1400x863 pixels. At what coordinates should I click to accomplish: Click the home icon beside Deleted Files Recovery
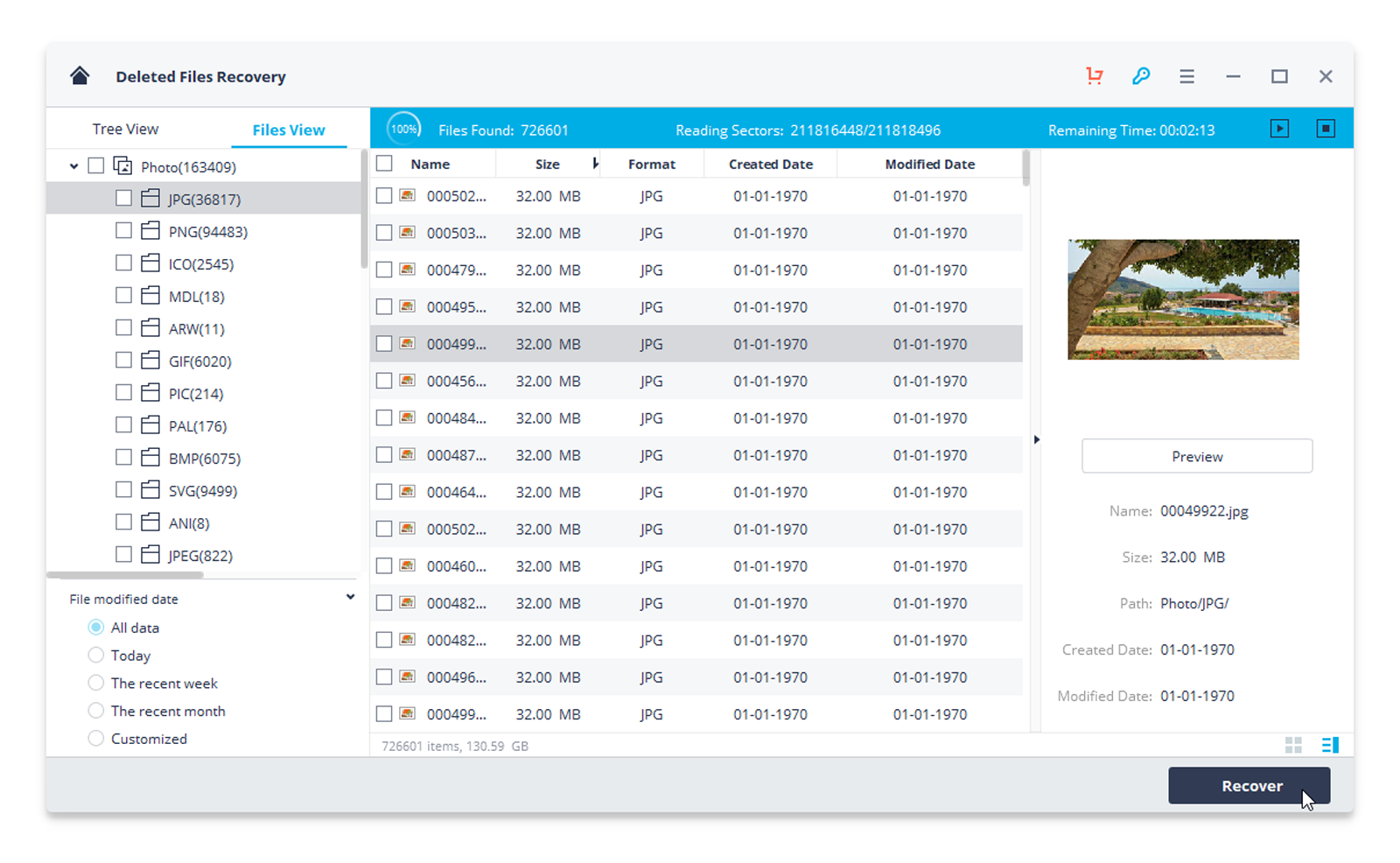[x=79, y=75]
